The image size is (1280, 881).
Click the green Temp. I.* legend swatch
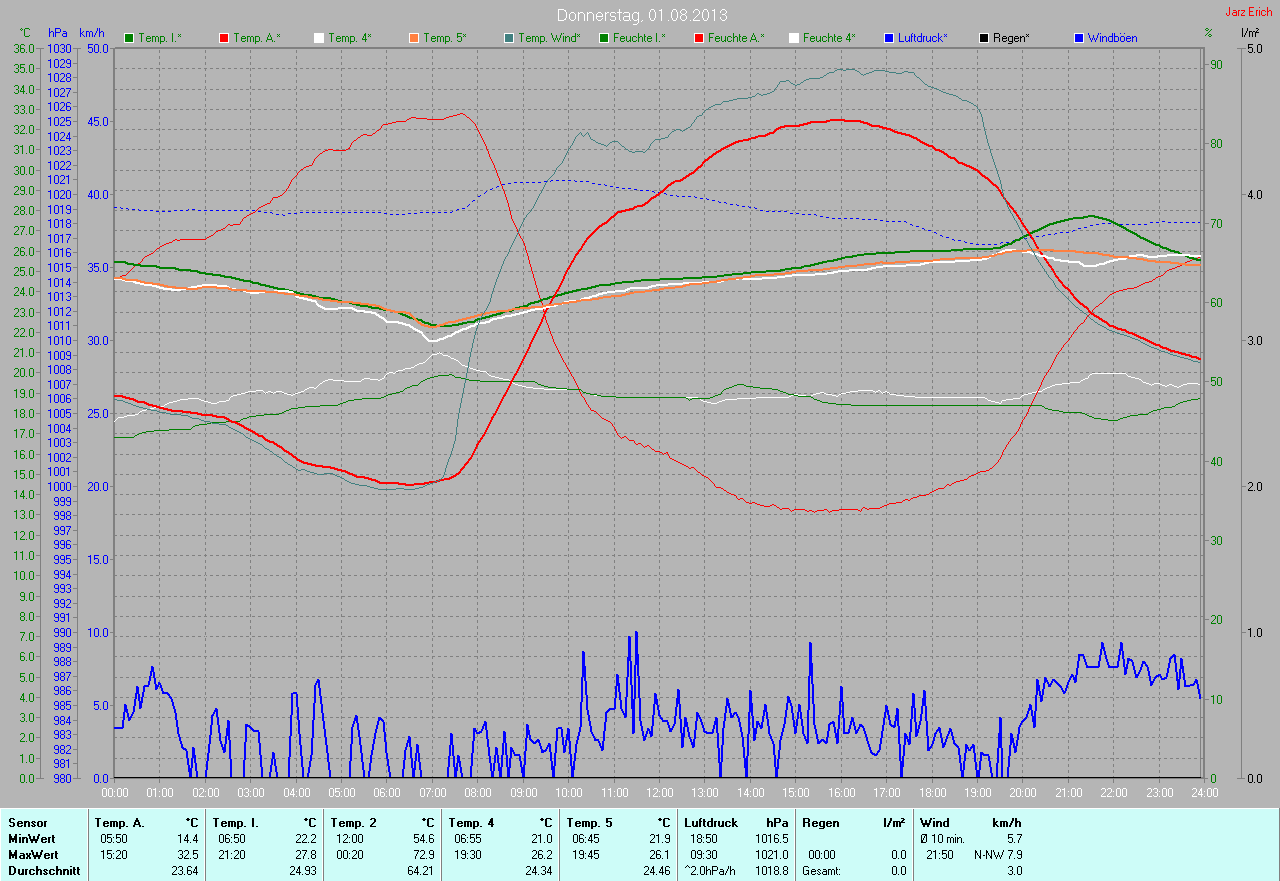click(129, 38)
